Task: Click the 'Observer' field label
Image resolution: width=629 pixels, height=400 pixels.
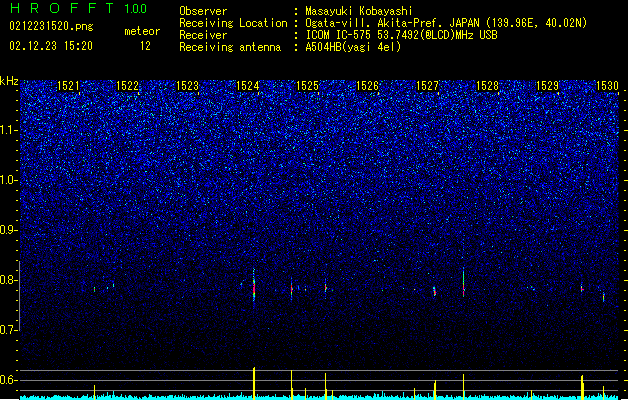Action: [203, 11]
